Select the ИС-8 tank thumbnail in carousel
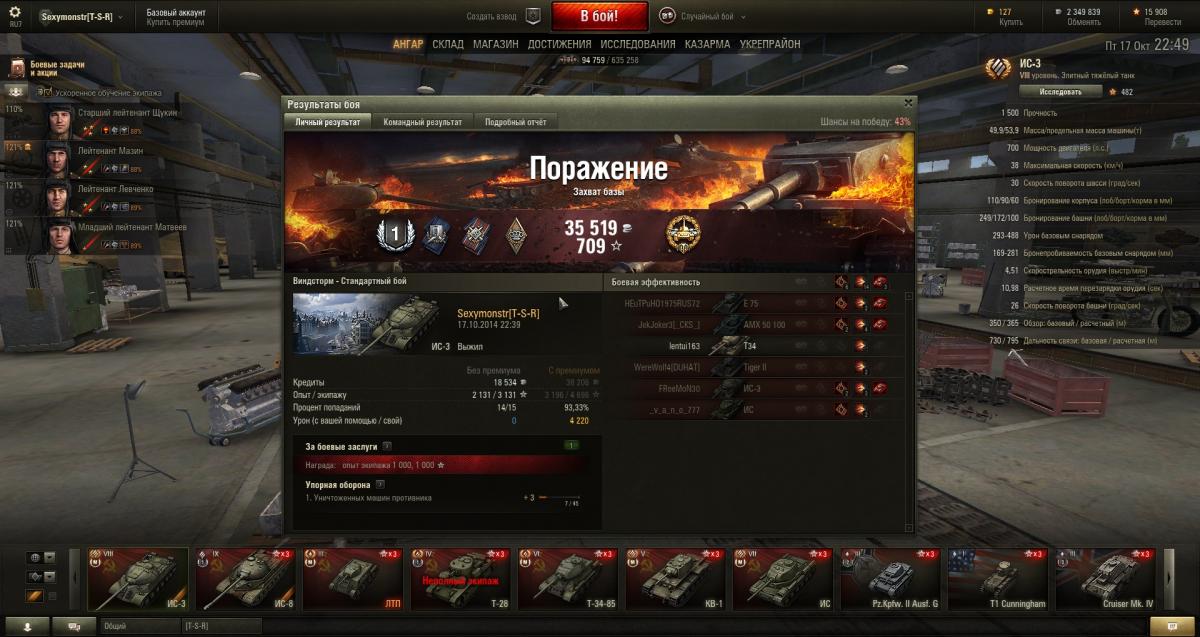The width and height of the screenshot is (1200, 637). tap(248, 579)
